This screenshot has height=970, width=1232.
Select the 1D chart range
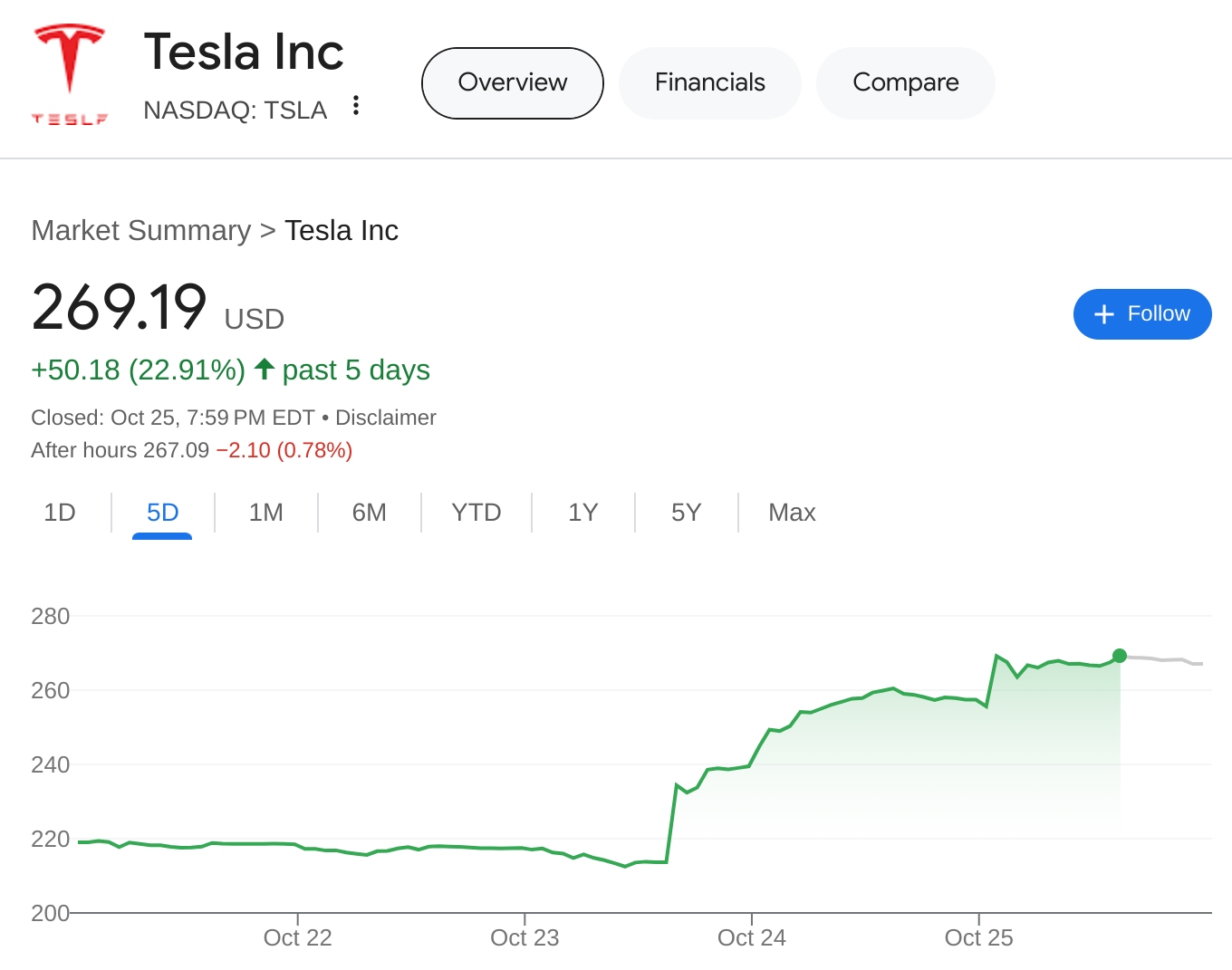(60, 512)
